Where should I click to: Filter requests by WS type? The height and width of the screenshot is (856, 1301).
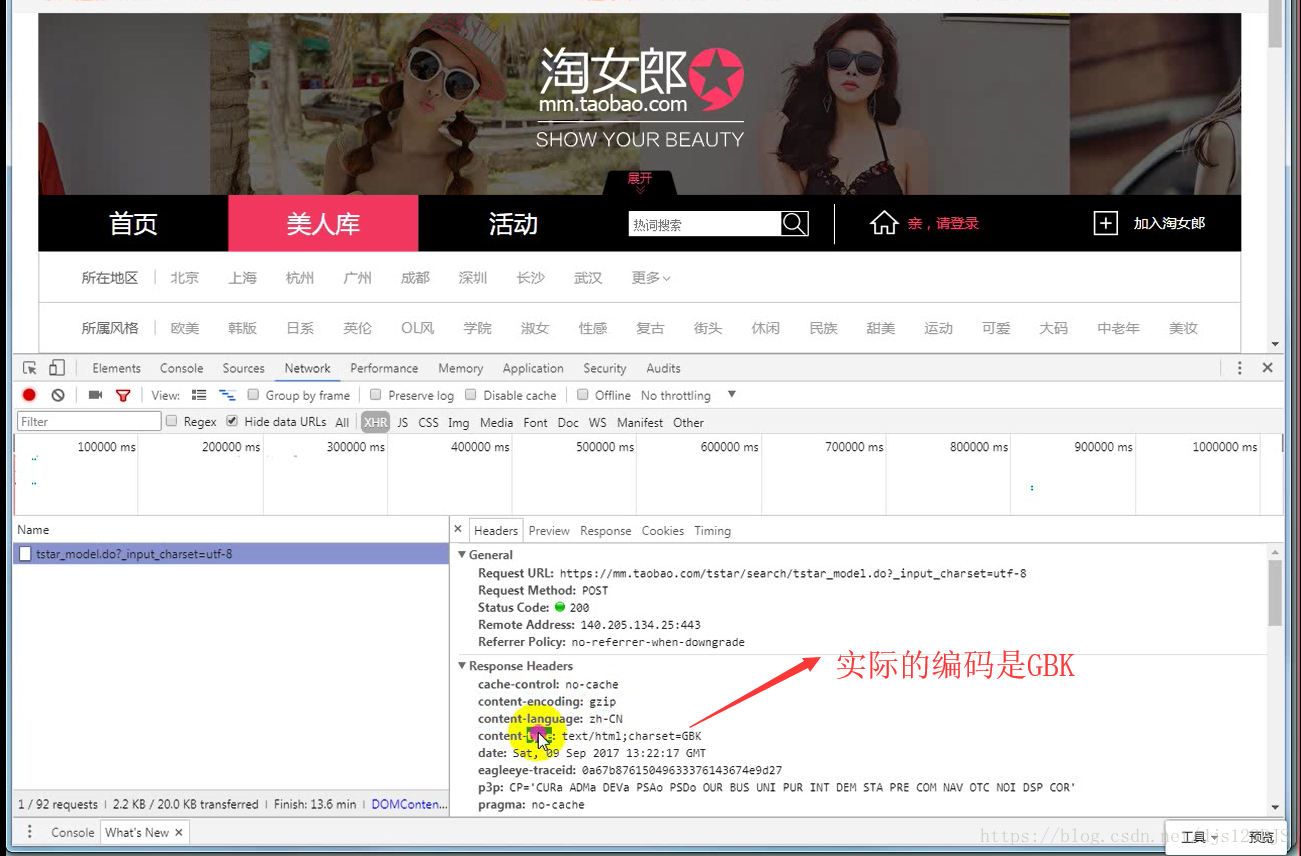click(x=597, y=422)
